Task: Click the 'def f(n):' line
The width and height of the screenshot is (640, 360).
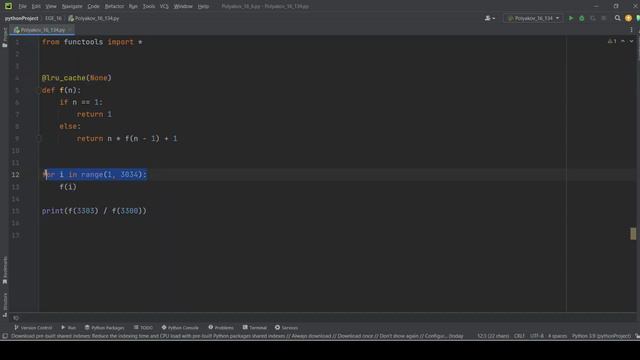Action: coord(61,90)
